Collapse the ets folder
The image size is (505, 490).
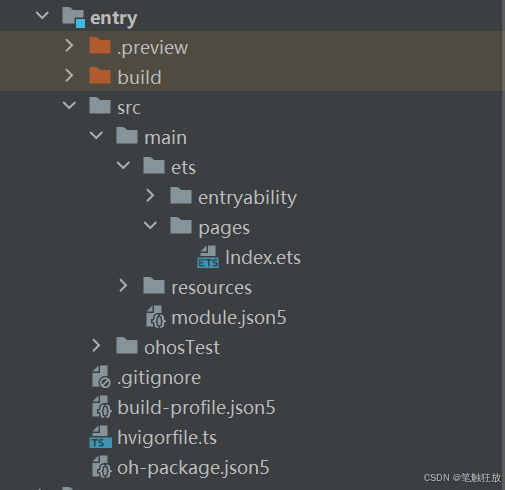123,165
